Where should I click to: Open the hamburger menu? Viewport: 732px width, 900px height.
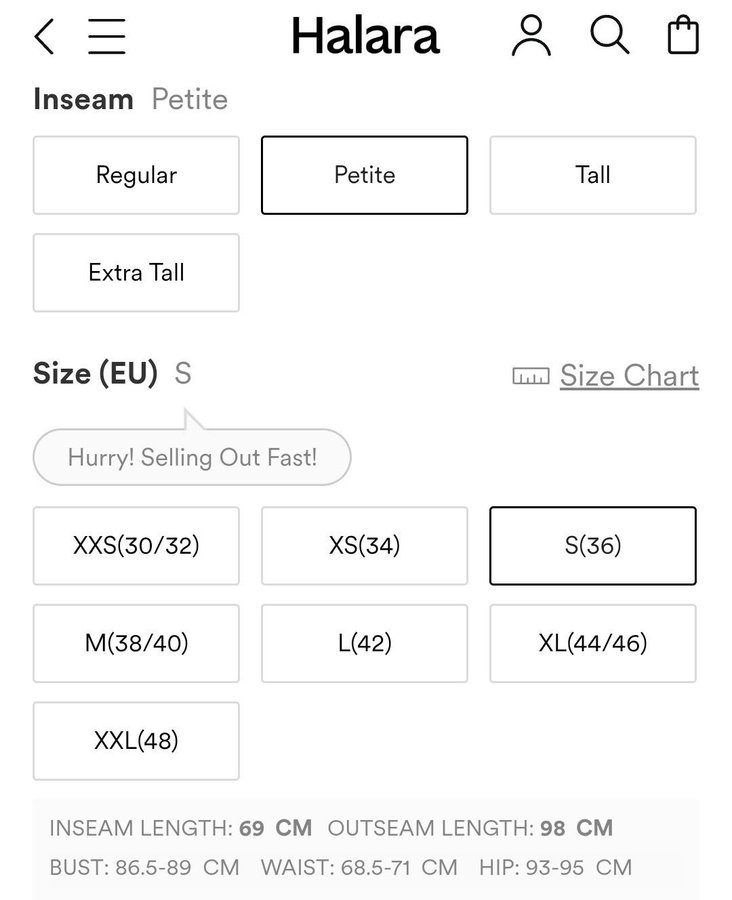point(106,37)
